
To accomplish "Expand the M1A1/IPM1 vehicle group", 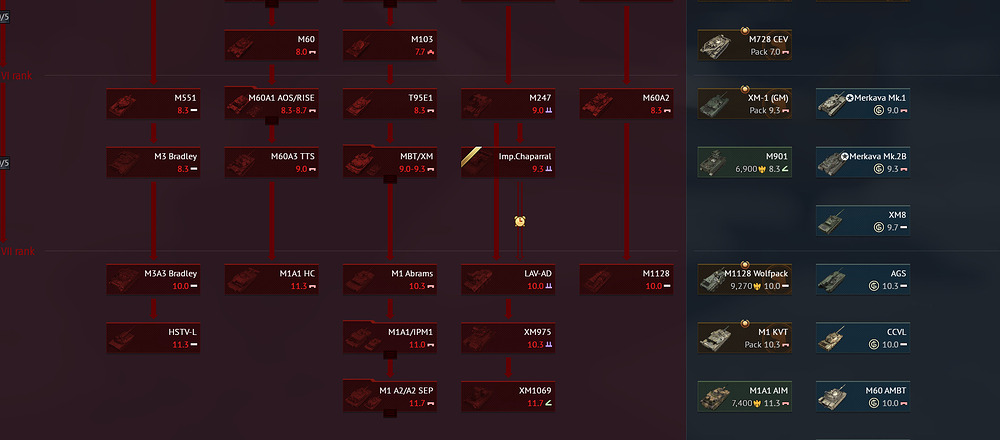I will pos(390,355).
